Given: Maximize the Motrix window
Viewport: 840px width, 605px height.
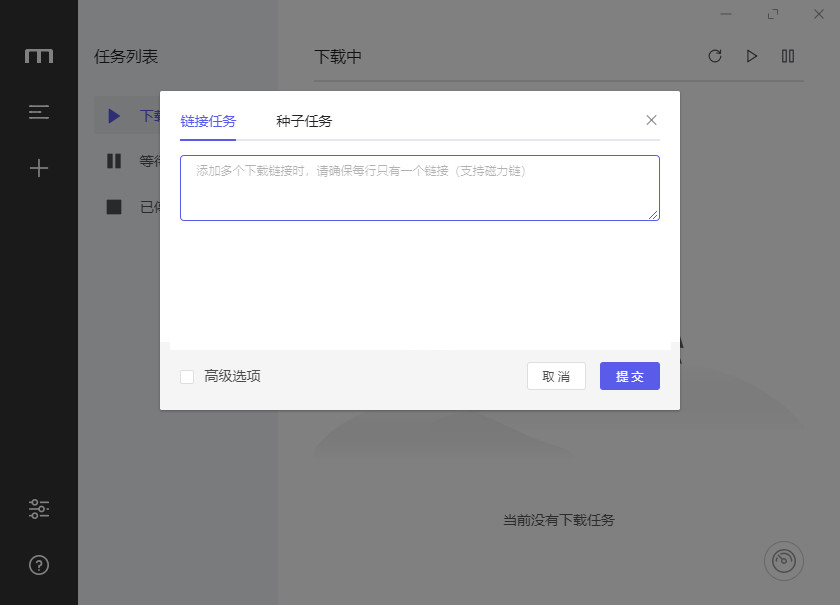Looking at the screenshot, I should coord(773,14).
